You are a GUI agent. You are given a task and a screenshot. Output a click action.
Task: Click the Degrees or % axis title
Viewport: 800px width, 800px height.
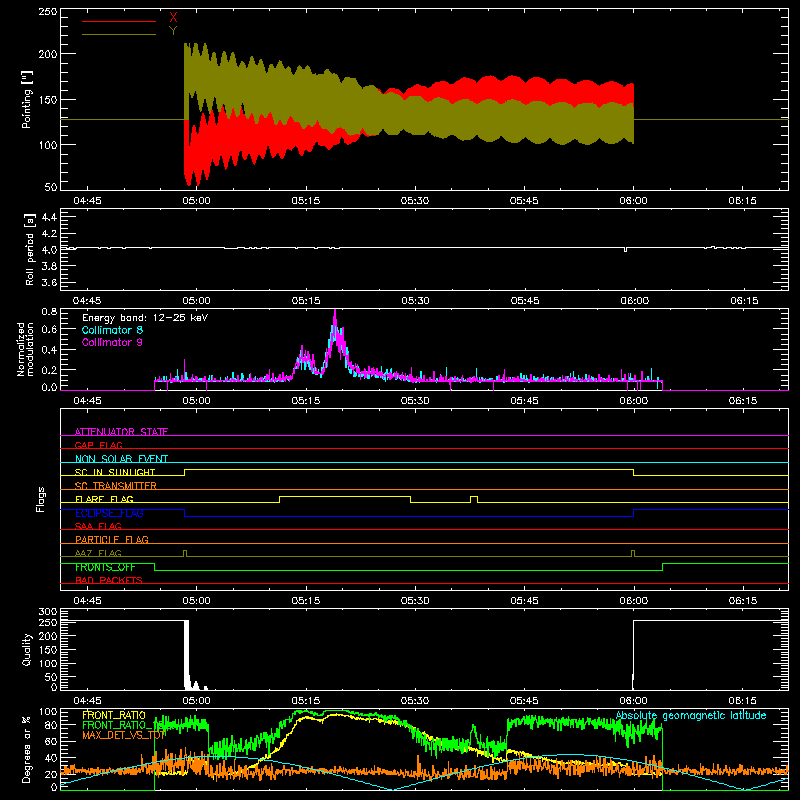point(27,749)
